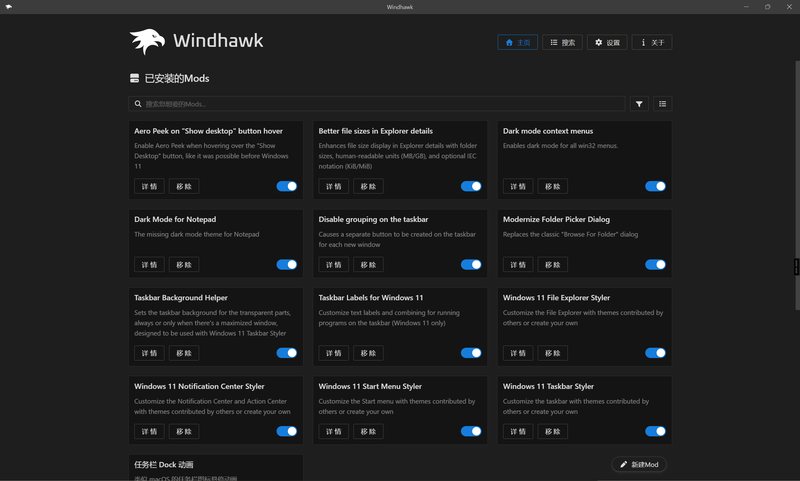Remove Modernize Folder Picker Dialog mod
This screenshot has height=481, width=800.
click(553, 265)
